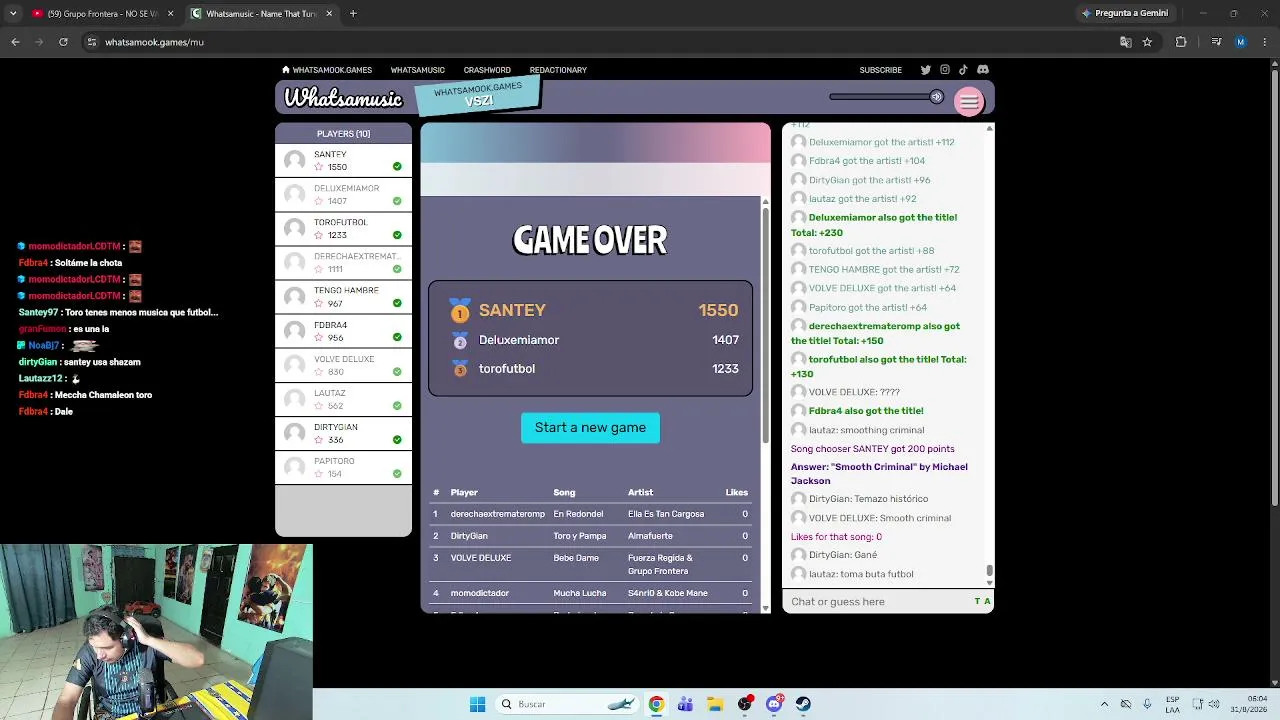1280x720 pixels.
Task: Click the bronze medal beside torofutbol
Action: pos(460,369)
